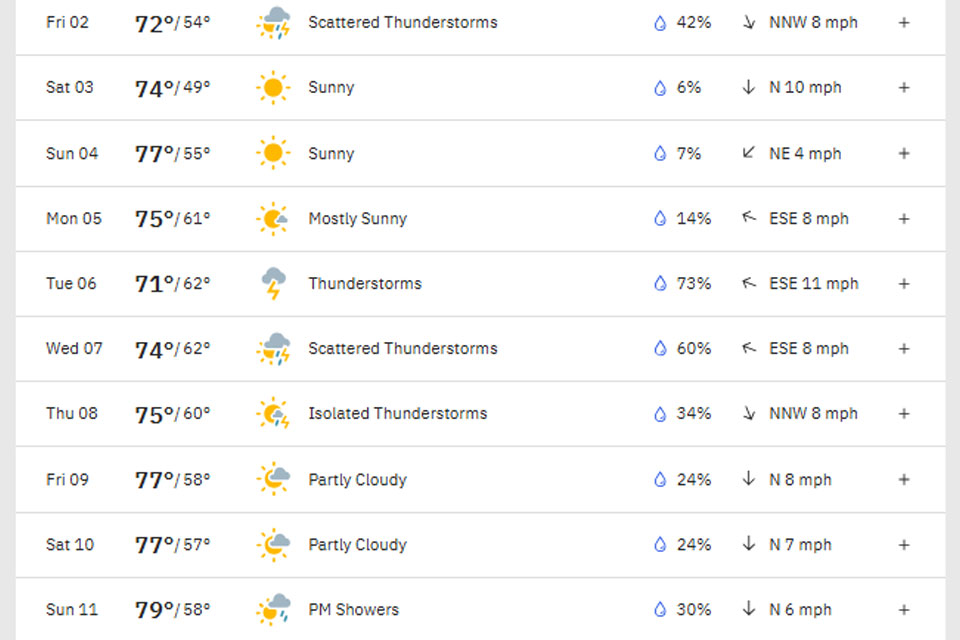Click the mostly sunny icon for Mon 05
This screenshot has width=960, height=640.
(273, 219)
